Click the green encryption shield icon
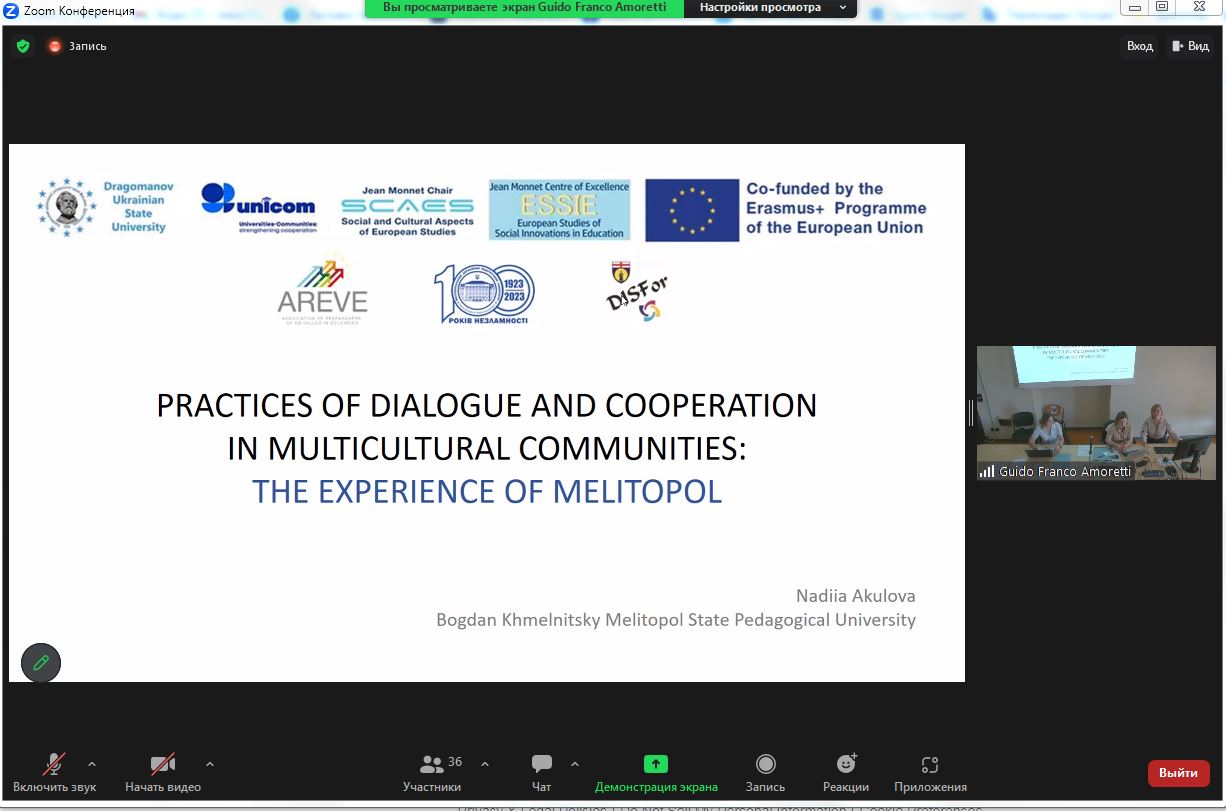The width and height of the screenshot is (1226, 811). 23,46
